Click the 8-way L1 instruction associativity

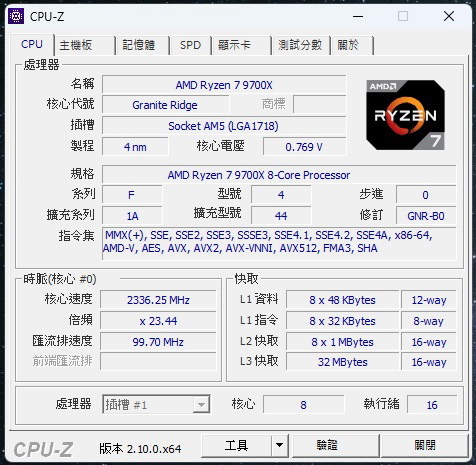(x=429, y=321)
